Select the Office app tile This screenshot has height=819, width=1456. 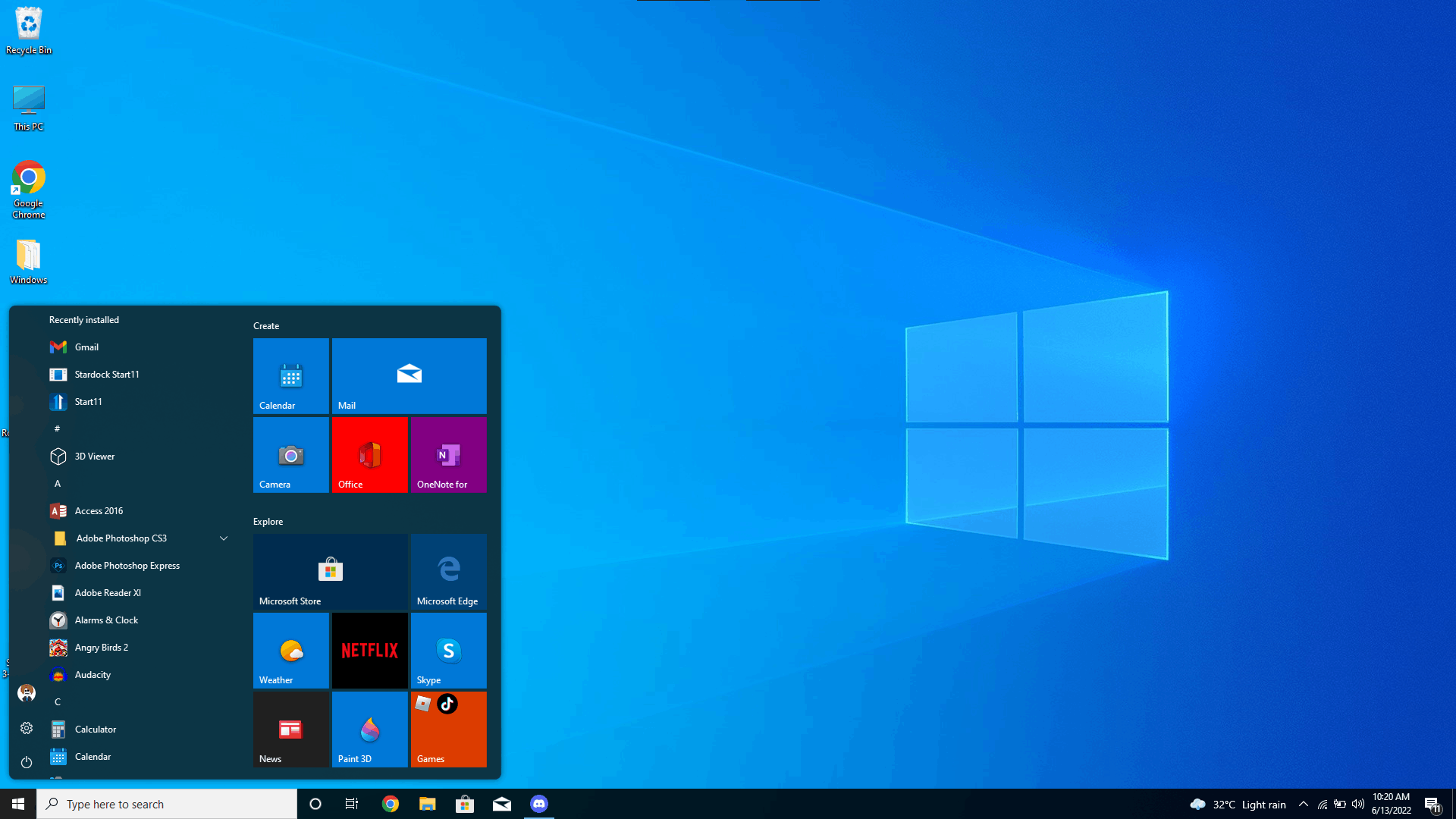point(369,454)
